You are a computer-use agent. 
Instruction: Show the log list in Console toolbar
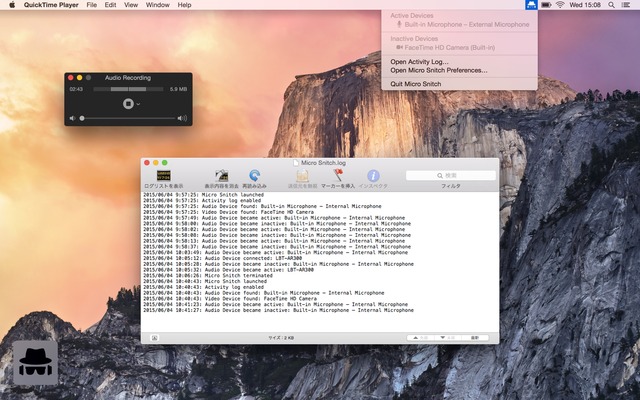click(x=164, y=180)
